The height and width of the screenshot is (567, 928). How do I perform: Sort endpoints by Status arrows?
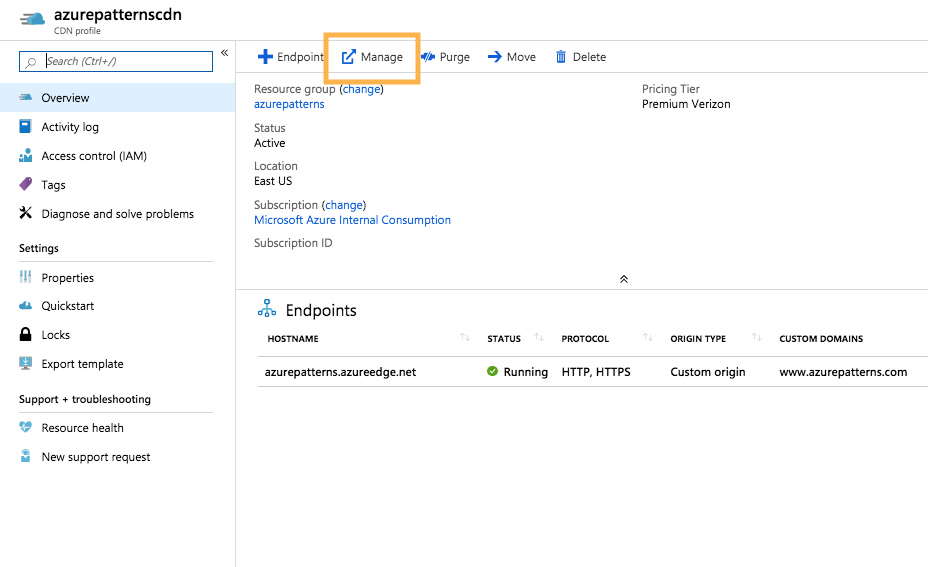click(x=539, y=337)
